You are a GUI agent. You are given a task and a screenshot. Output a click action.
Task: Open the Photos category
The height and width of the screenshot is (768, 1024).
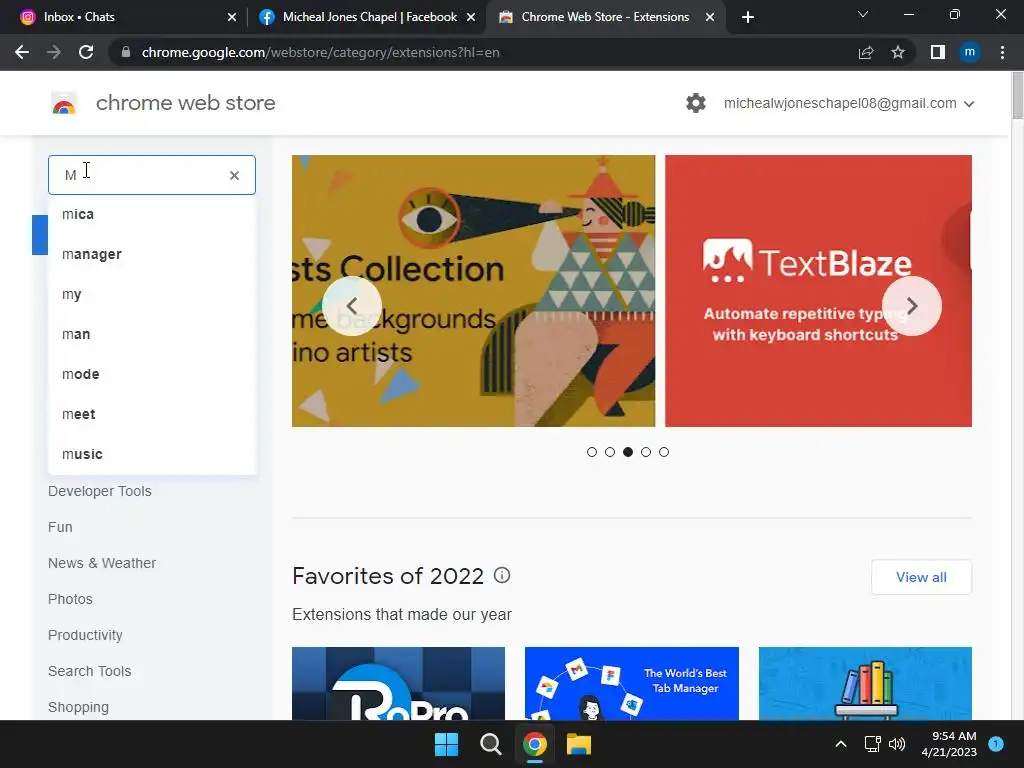pos(70,599)
